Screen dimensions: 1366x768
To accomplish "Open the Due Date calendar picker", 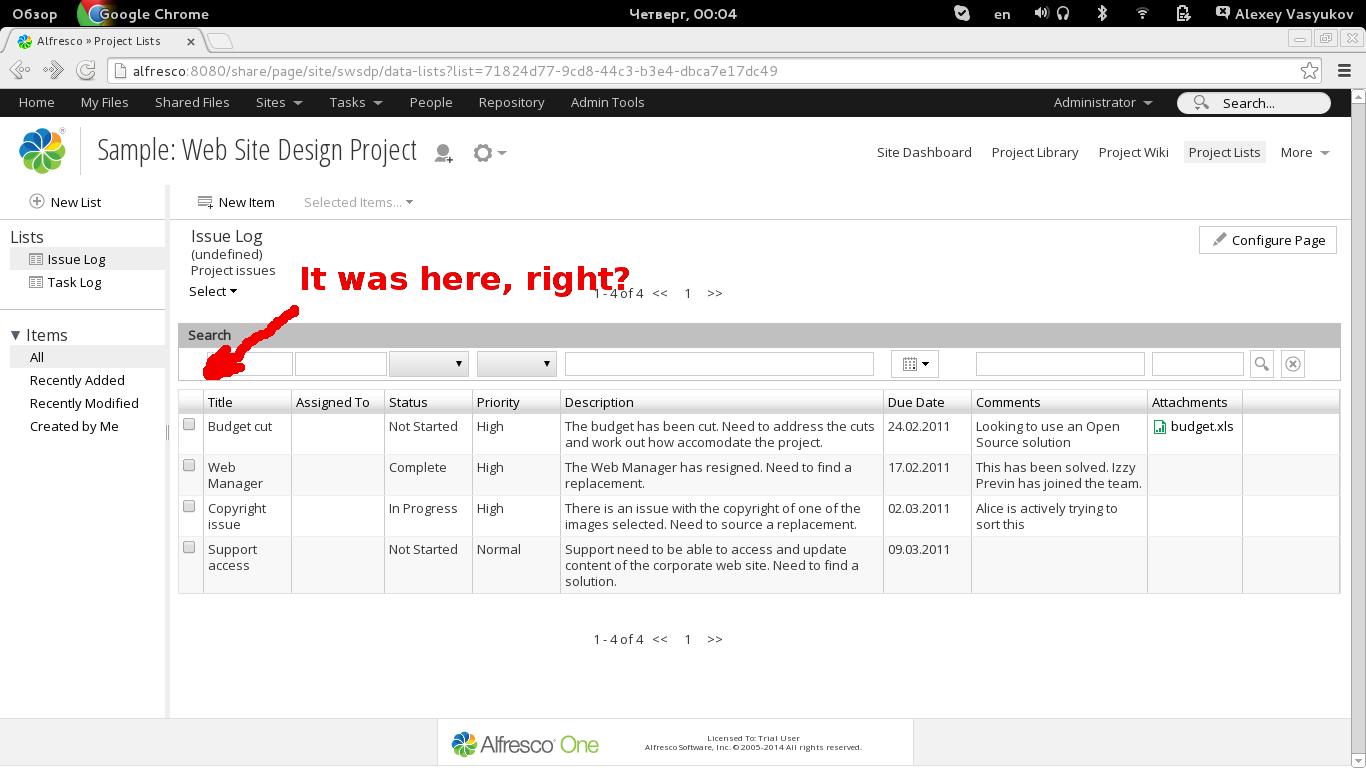I will 915,364.
